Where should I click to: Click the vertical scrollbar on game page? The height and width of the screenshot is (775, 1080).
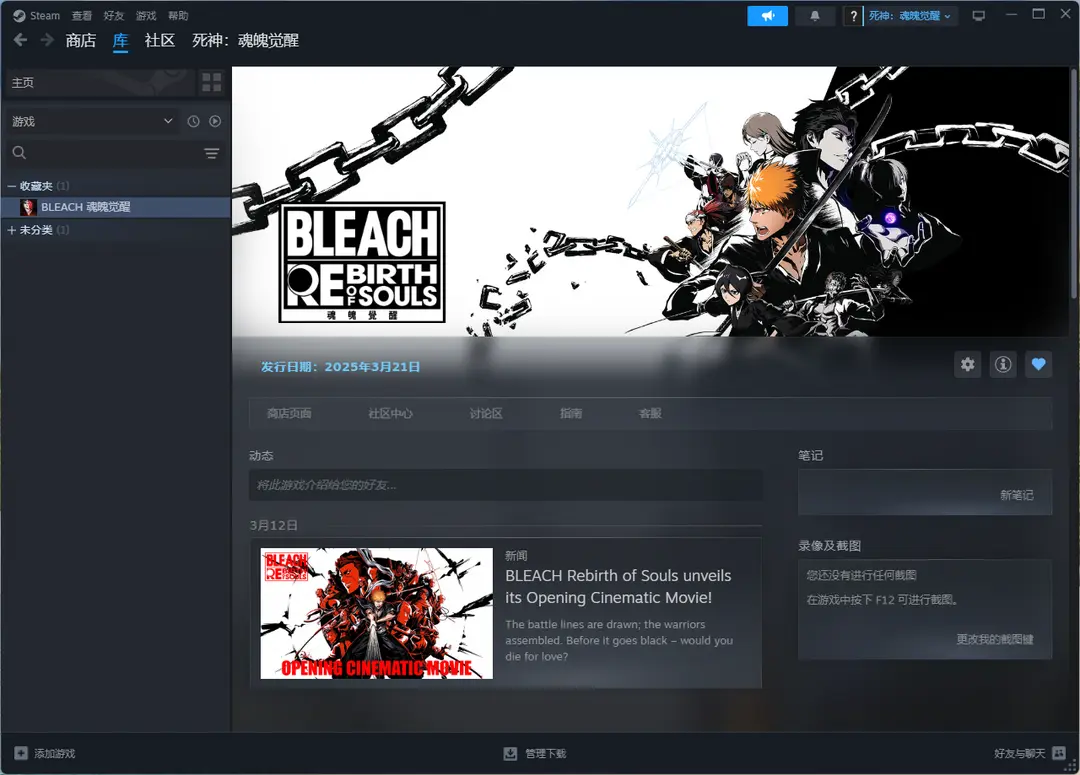click(x=1074, y=183)
